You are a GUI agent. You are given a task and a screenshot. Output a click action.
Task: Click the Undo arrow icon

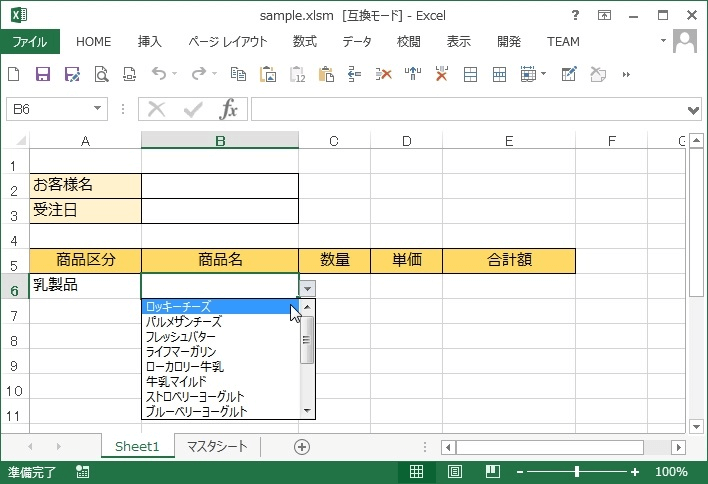tap(158, 74)
